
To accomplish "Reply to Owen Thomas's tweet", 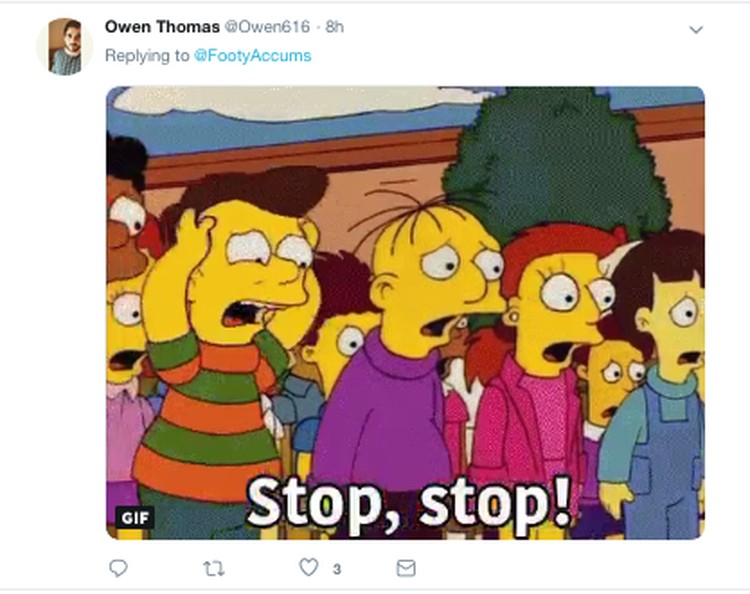I will coord(118,568).
